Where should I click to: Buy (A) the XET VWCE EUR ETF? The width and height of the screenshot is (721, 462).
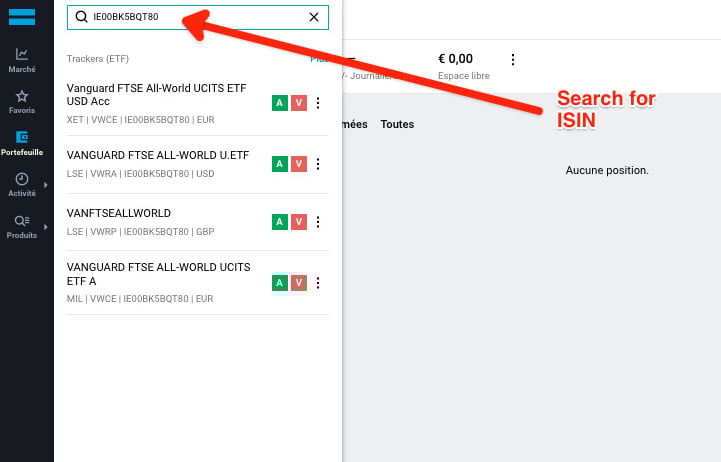coord(279,103)
